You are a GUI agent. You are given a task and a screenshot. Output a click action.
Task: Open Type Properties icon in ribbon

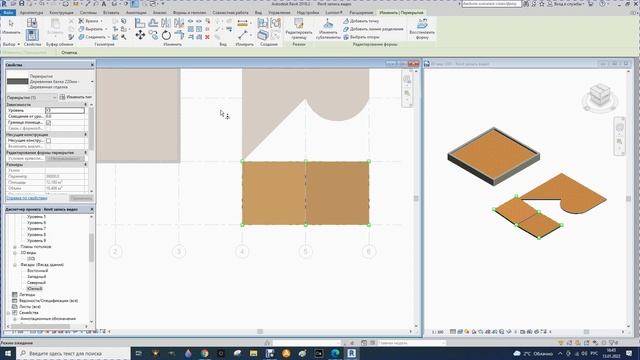(x=32, y=23)
